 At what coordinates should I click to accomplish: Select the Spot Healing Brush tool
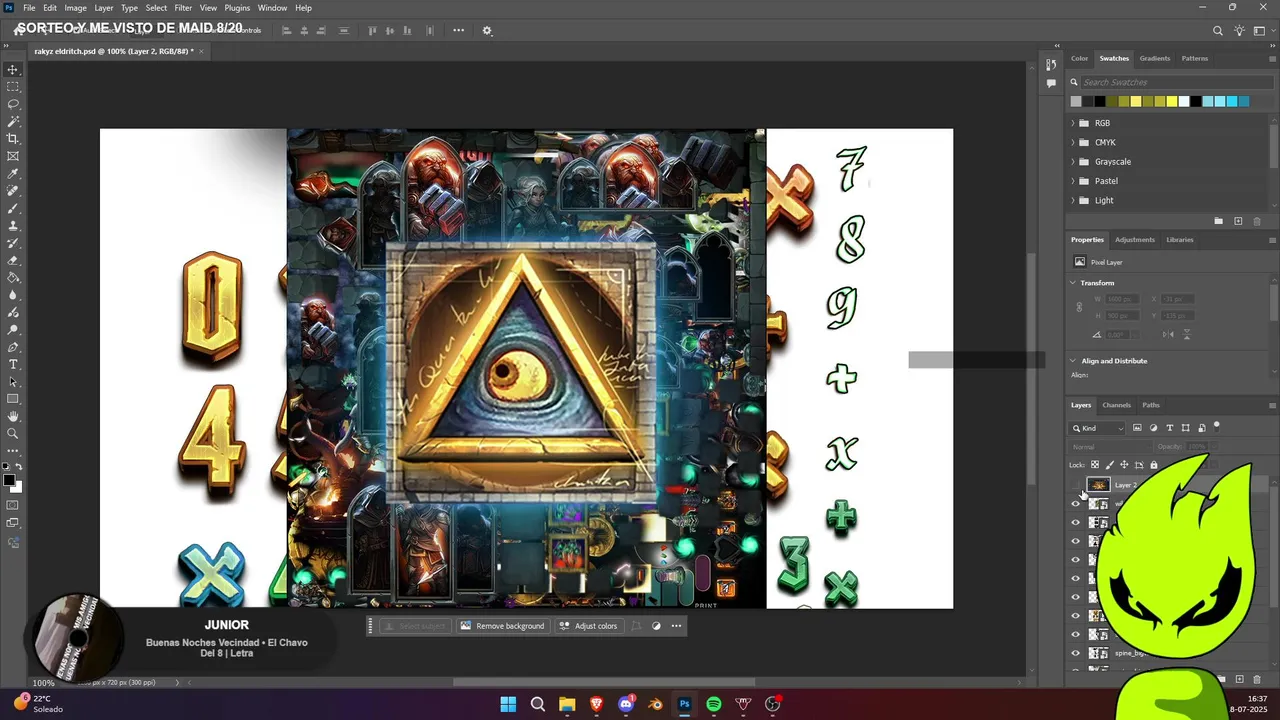coord(13,191)
